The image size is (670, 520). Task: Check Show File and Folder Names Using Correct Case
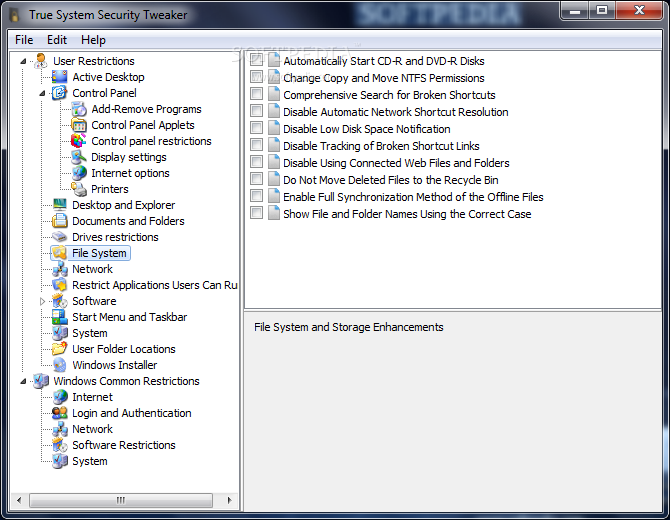[x=256, y=213]
